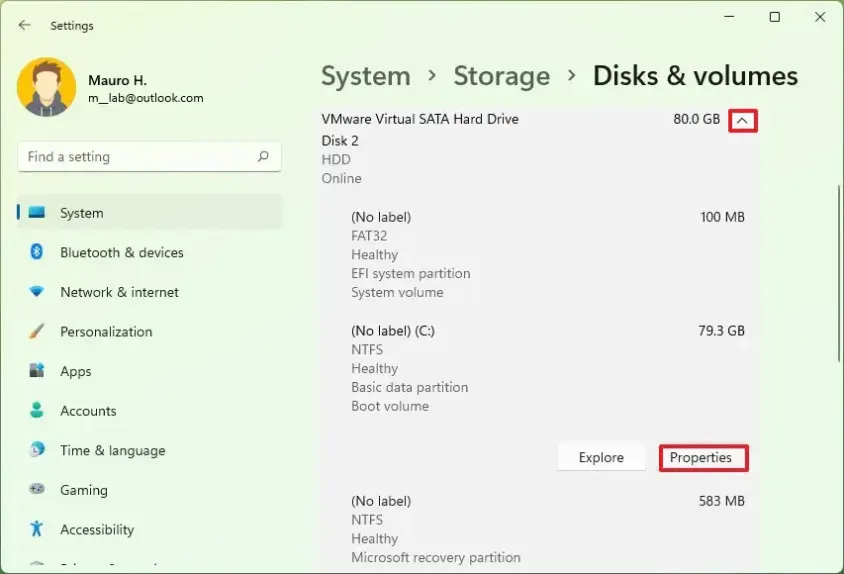Click the Apps icon in sidebar
The height and width of the screenshot is (574, 844).
pyautogui.click(x=37, y=371)
